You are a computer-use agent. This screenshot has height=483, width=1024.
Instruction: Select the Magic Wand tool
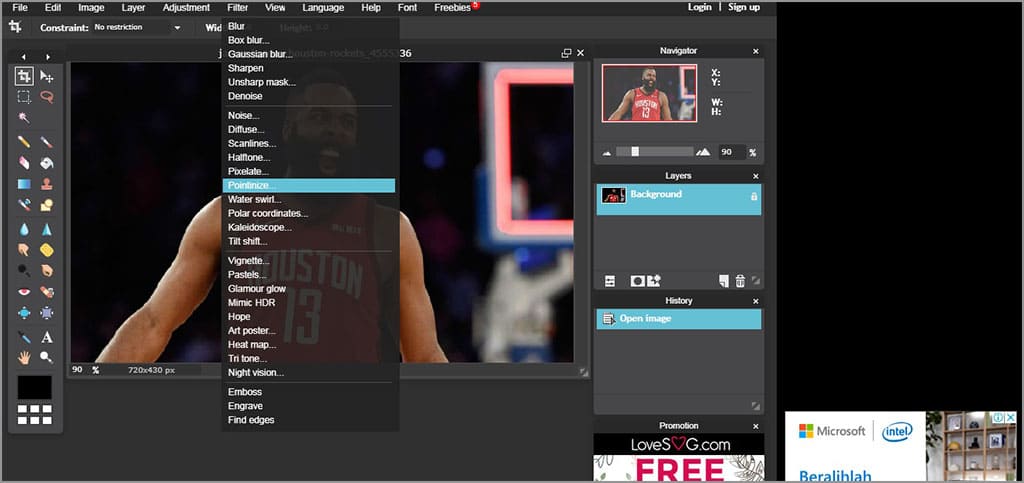[x=24, y=118]
